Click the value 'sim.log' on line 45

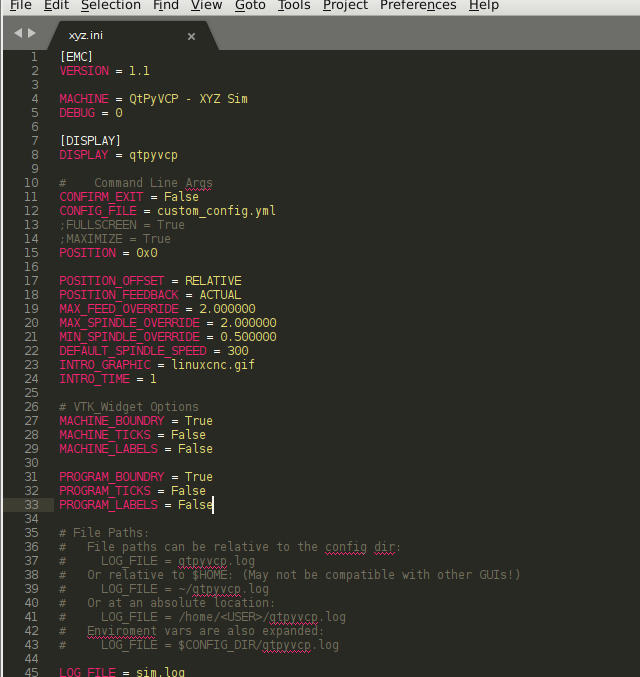[x=160, y=672]
